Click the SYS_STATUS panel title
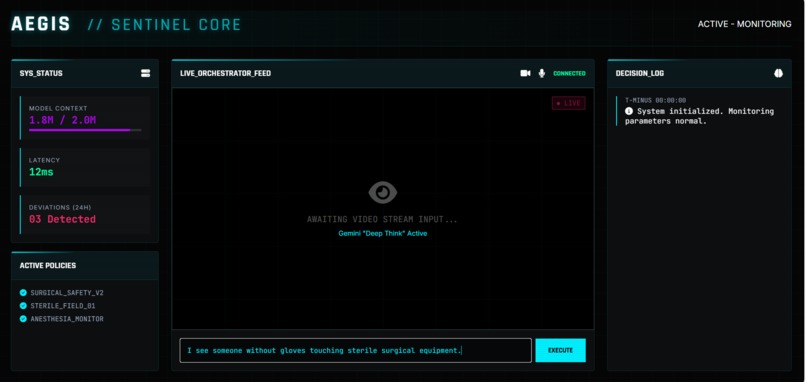Image resolution: width=806 pixels, height=382 pixels. (41, 74)
